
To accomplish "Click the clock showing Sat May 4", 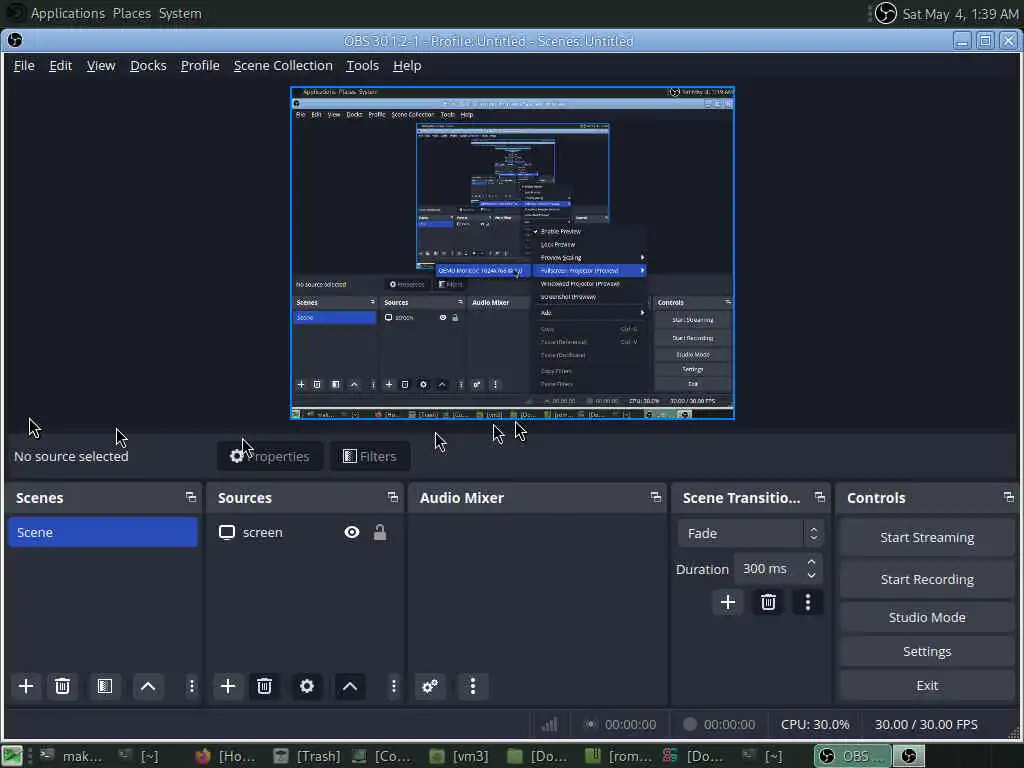I will pyautogui.click(x=959, y=14).
